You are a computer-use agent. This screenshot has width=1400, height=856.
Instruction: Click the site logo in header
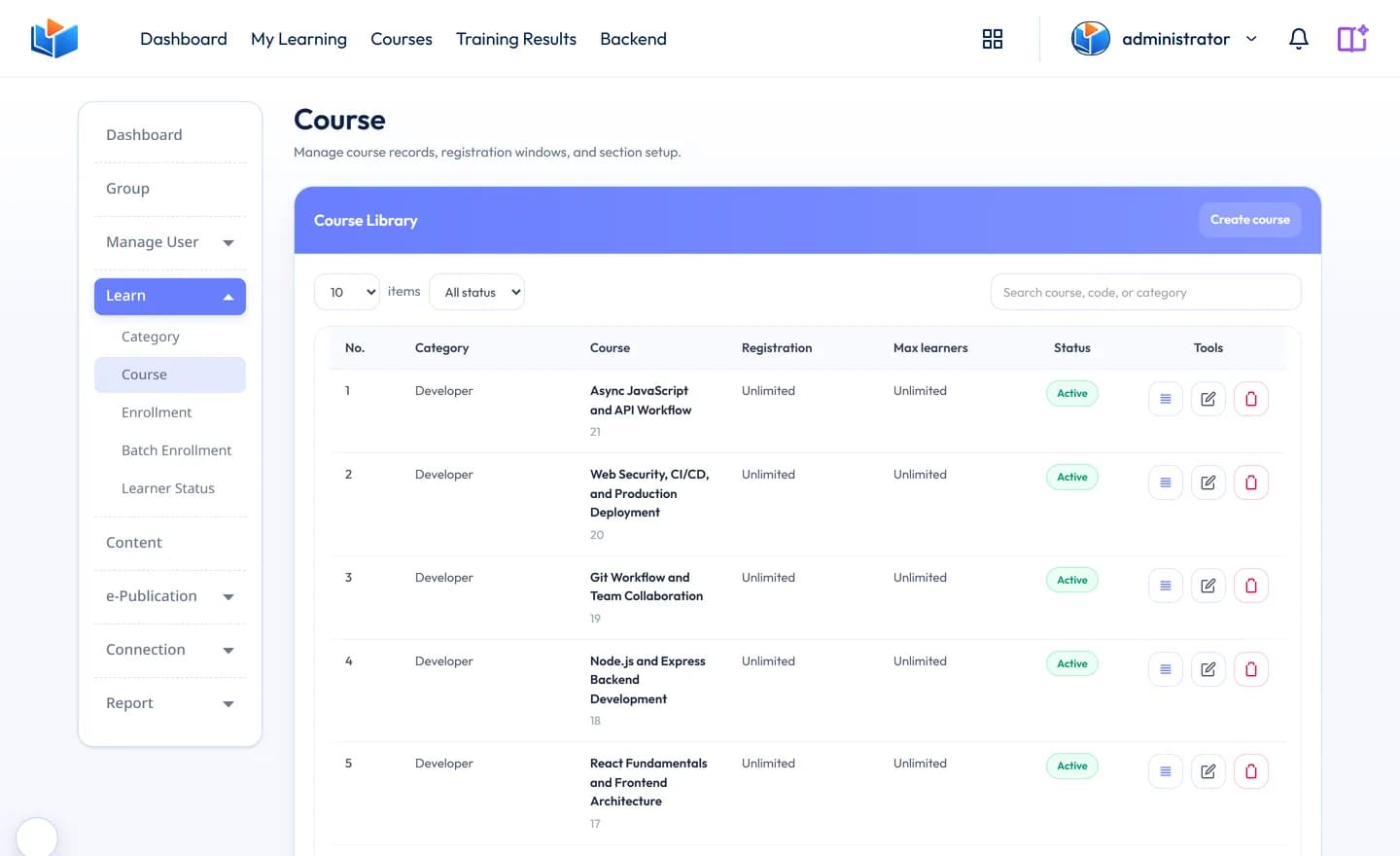coord(54,39)
